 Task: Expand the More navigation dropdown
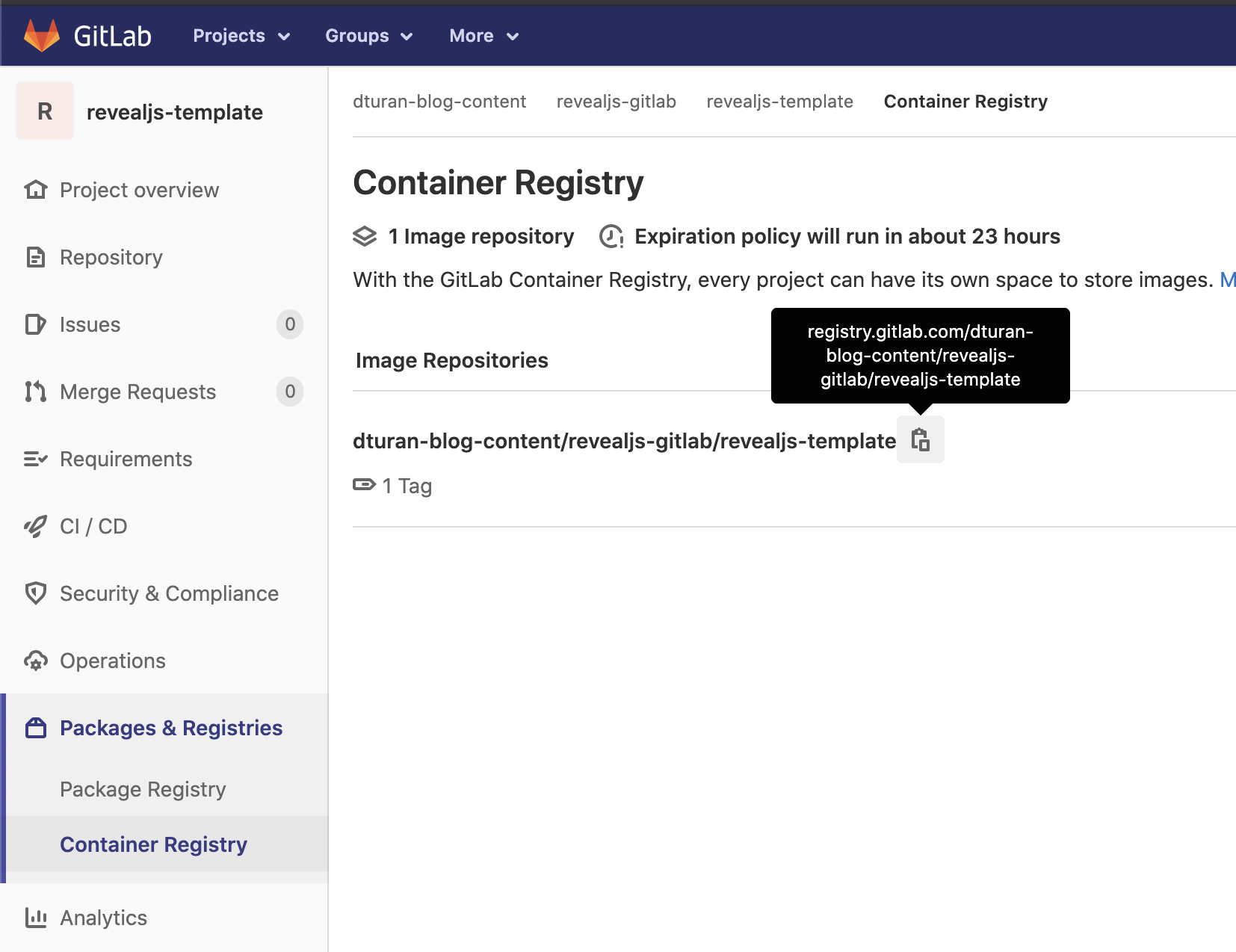point(483,35)
